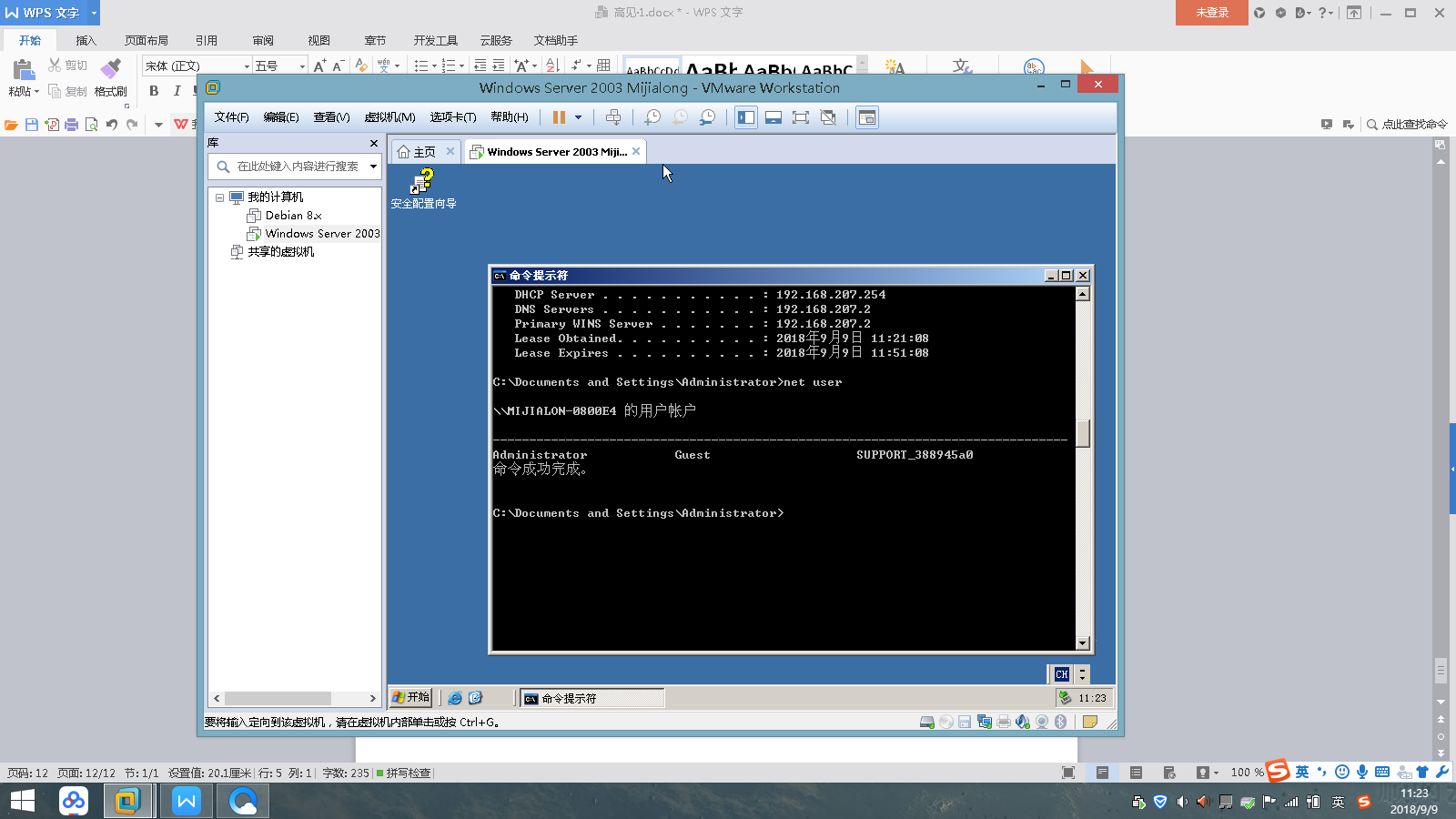
Task: Open the power options arrow beside pause
Action: pos(578,117)
